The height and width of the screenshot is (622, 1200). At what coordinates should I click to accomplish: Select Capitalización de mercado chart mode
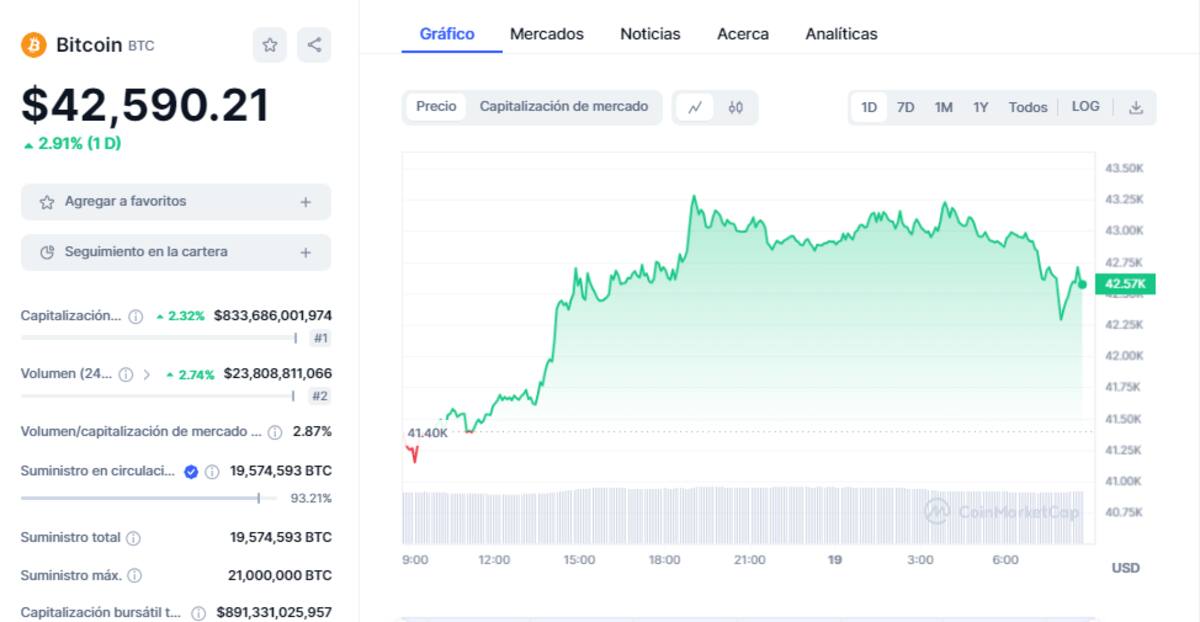pos(563,107)
